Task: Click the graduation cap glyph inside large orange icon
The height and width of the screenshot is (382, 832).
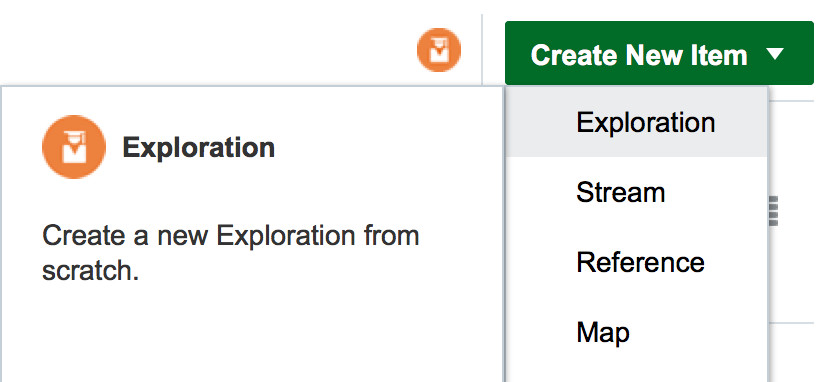Action: pyautogui.click(x=74, y=147)
